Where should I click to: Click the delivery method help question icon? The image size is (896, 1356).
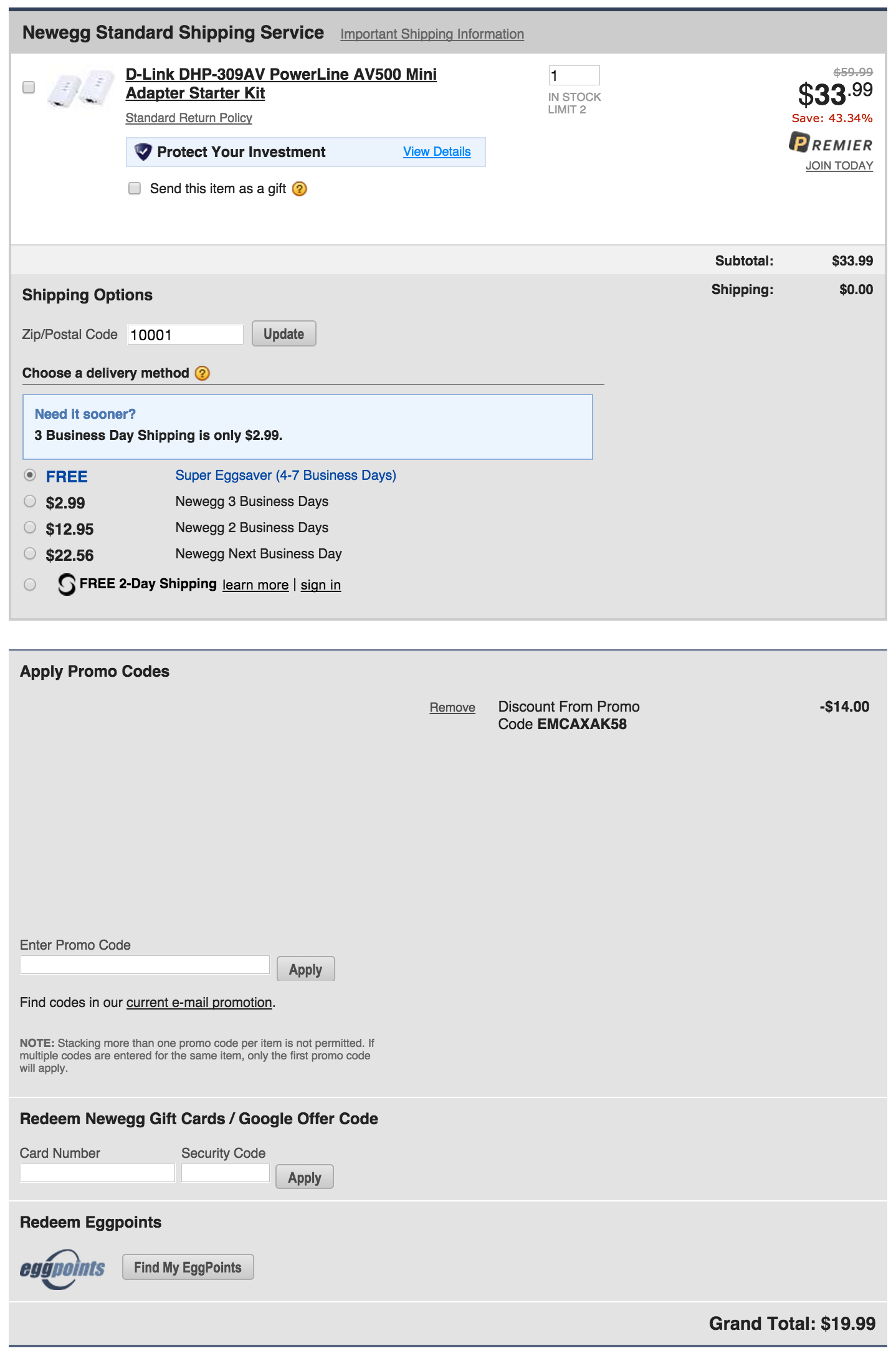pos(203,373)
